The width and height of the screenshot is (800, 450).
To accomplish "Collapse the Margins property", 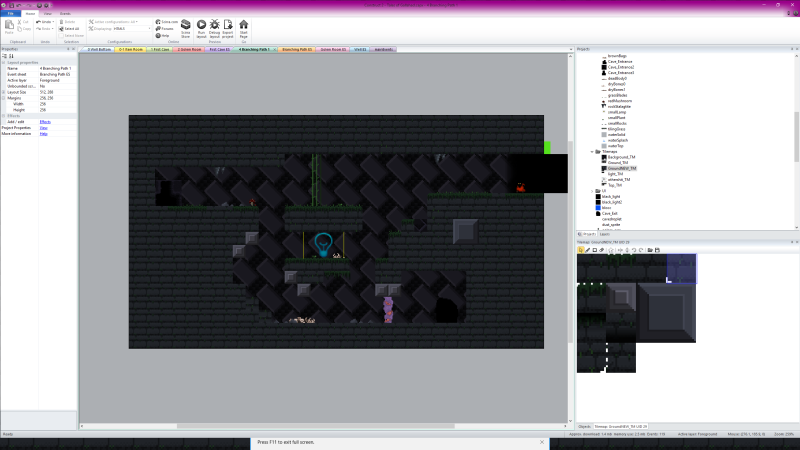I will pyautogui.click(x=4, y=98).
